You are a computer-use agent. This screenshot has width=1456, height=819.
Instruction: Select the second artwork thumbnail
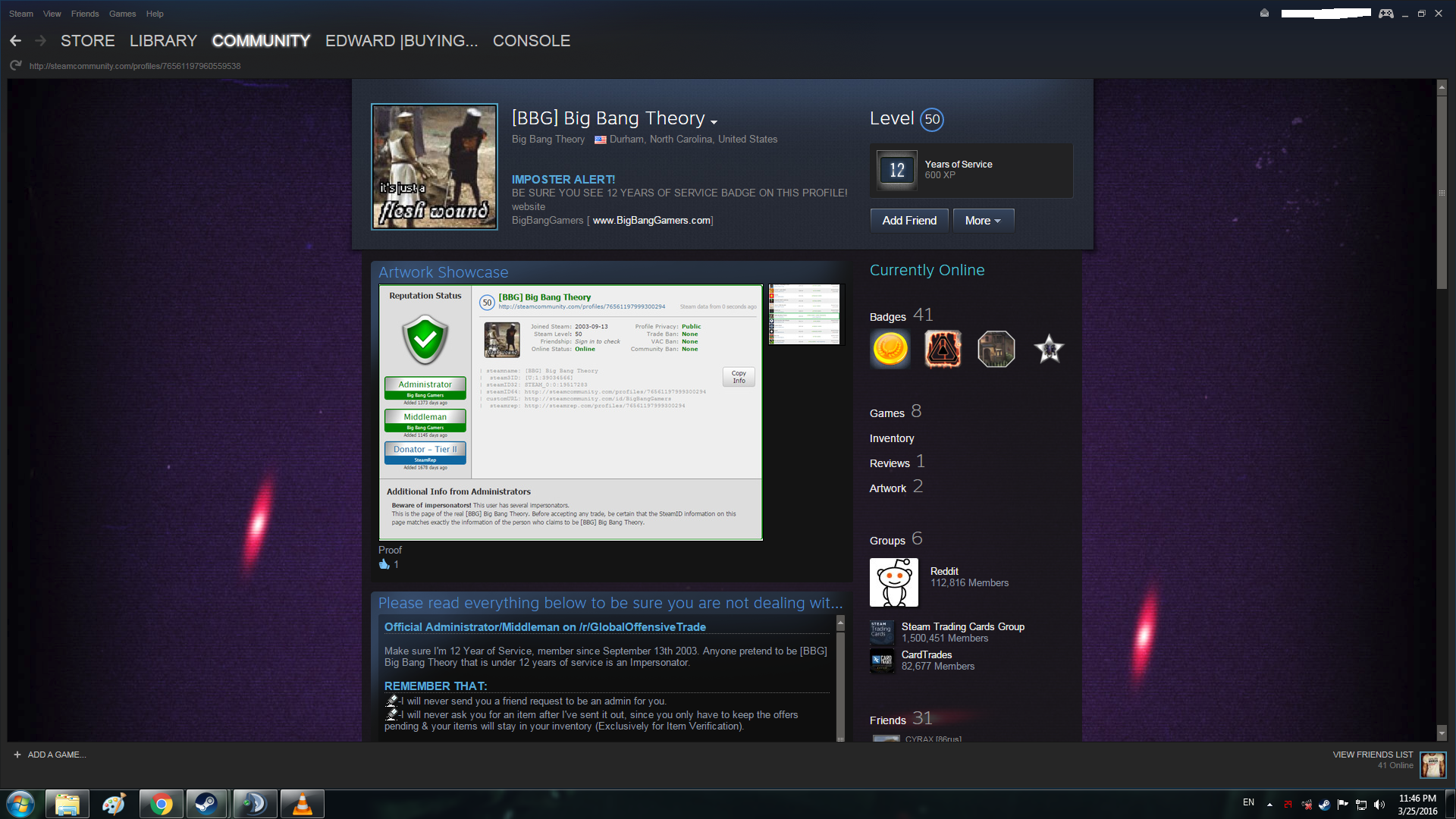point(805,315)
